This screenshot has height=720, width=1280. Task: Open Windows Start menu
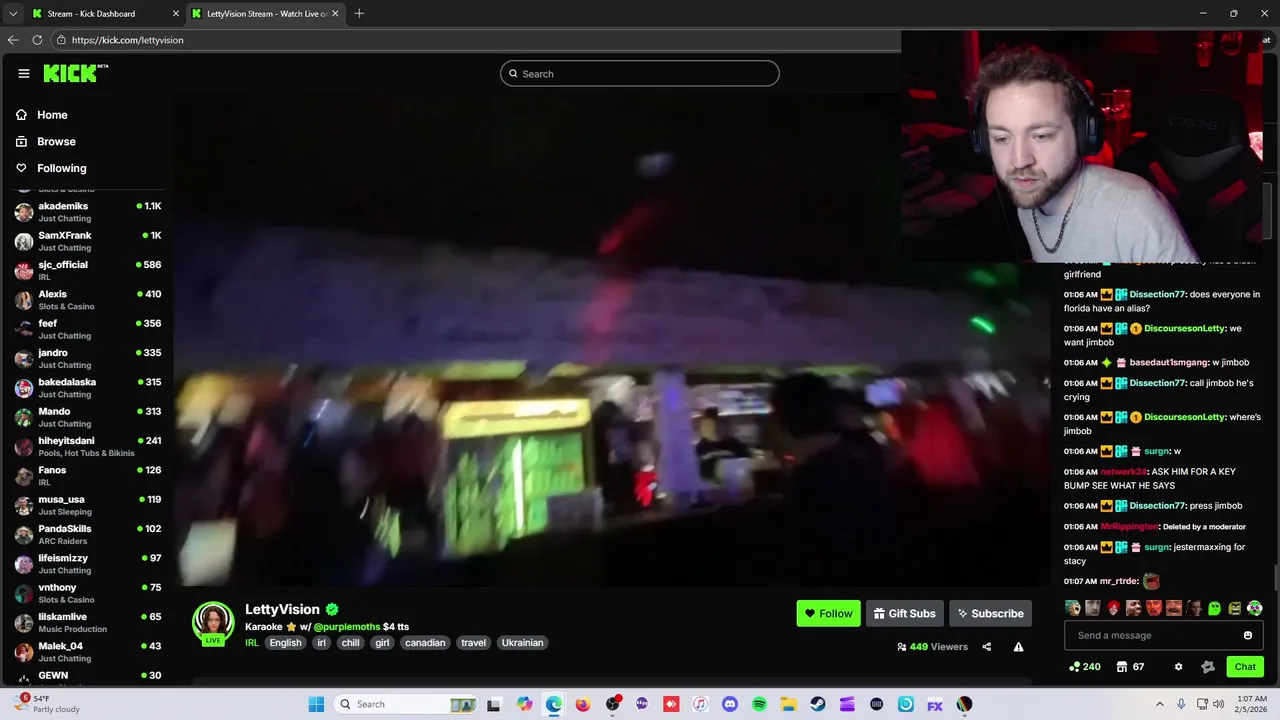(316, 704)
